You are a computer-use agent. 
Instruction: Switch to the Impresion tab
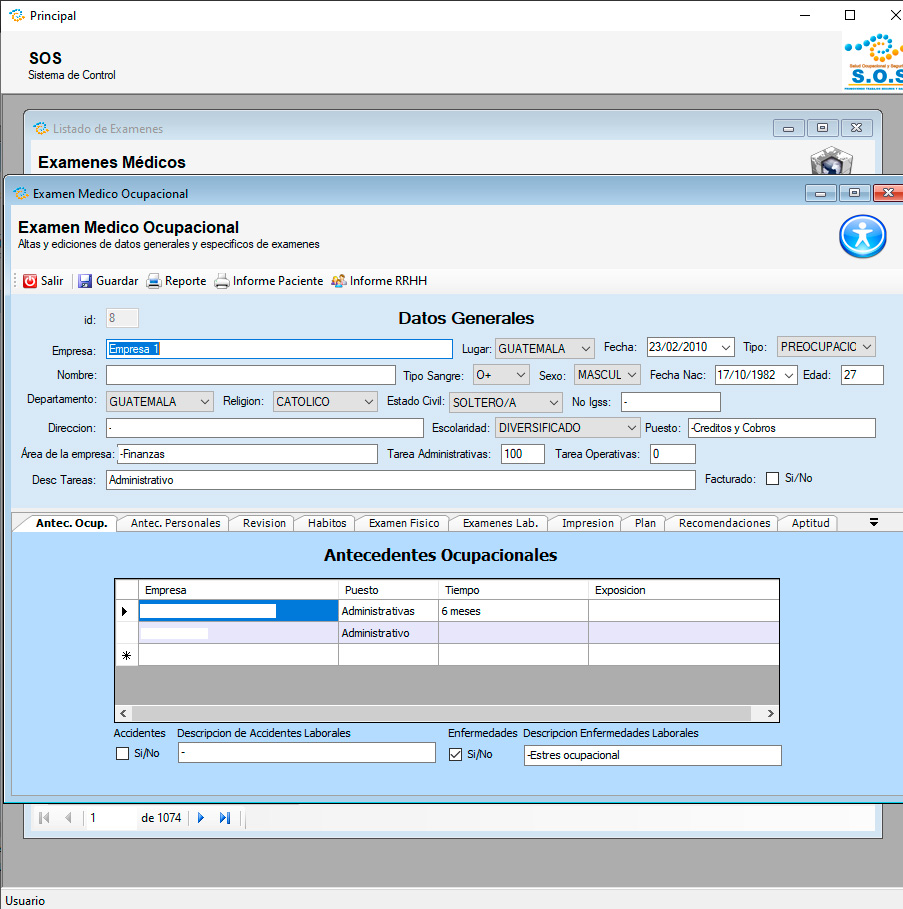(587, 523)
